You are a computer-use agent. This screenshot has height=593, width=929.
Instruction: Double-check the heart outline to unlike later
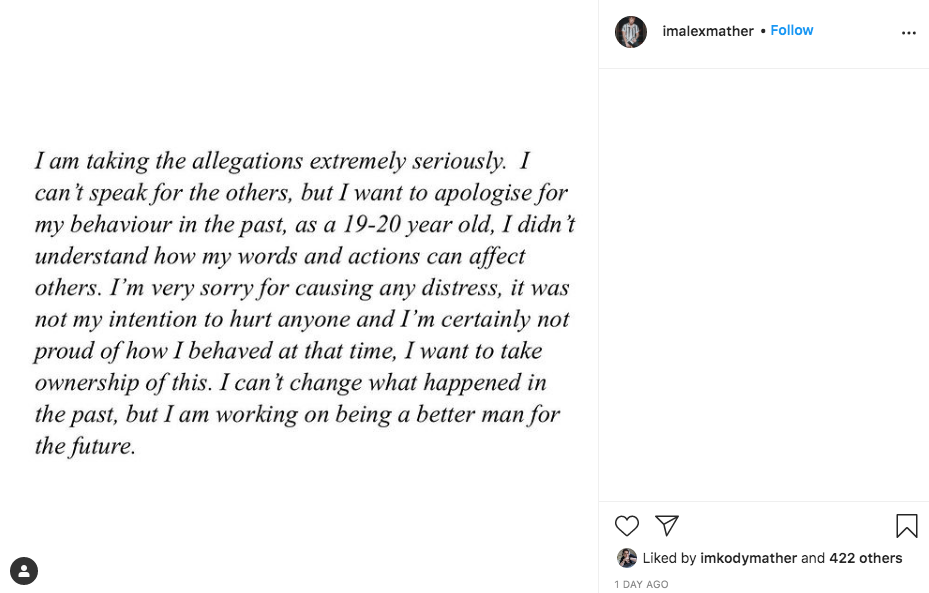[x=627, y=526]
